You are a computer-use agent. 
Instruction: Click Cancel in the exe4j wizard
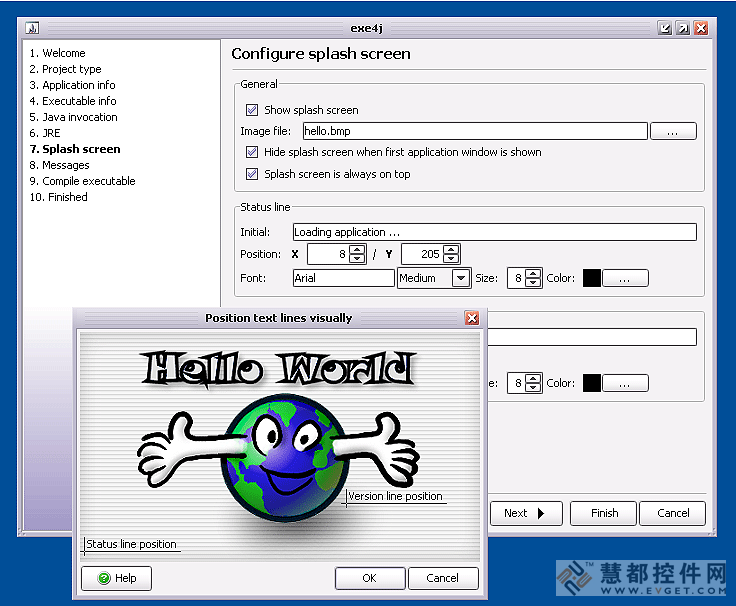point(673,513)
